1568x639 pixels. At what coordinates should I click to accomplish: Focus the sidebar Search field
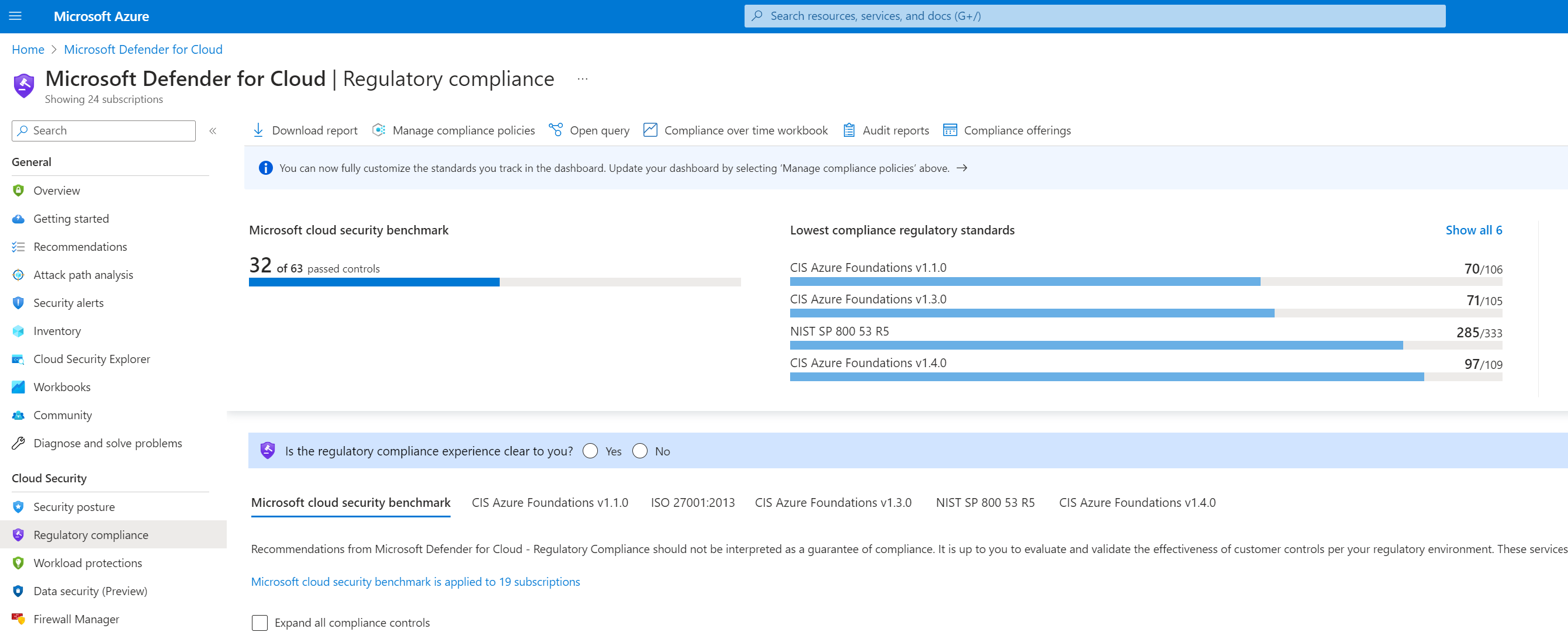pyautogui.click(x=103, y=130)
